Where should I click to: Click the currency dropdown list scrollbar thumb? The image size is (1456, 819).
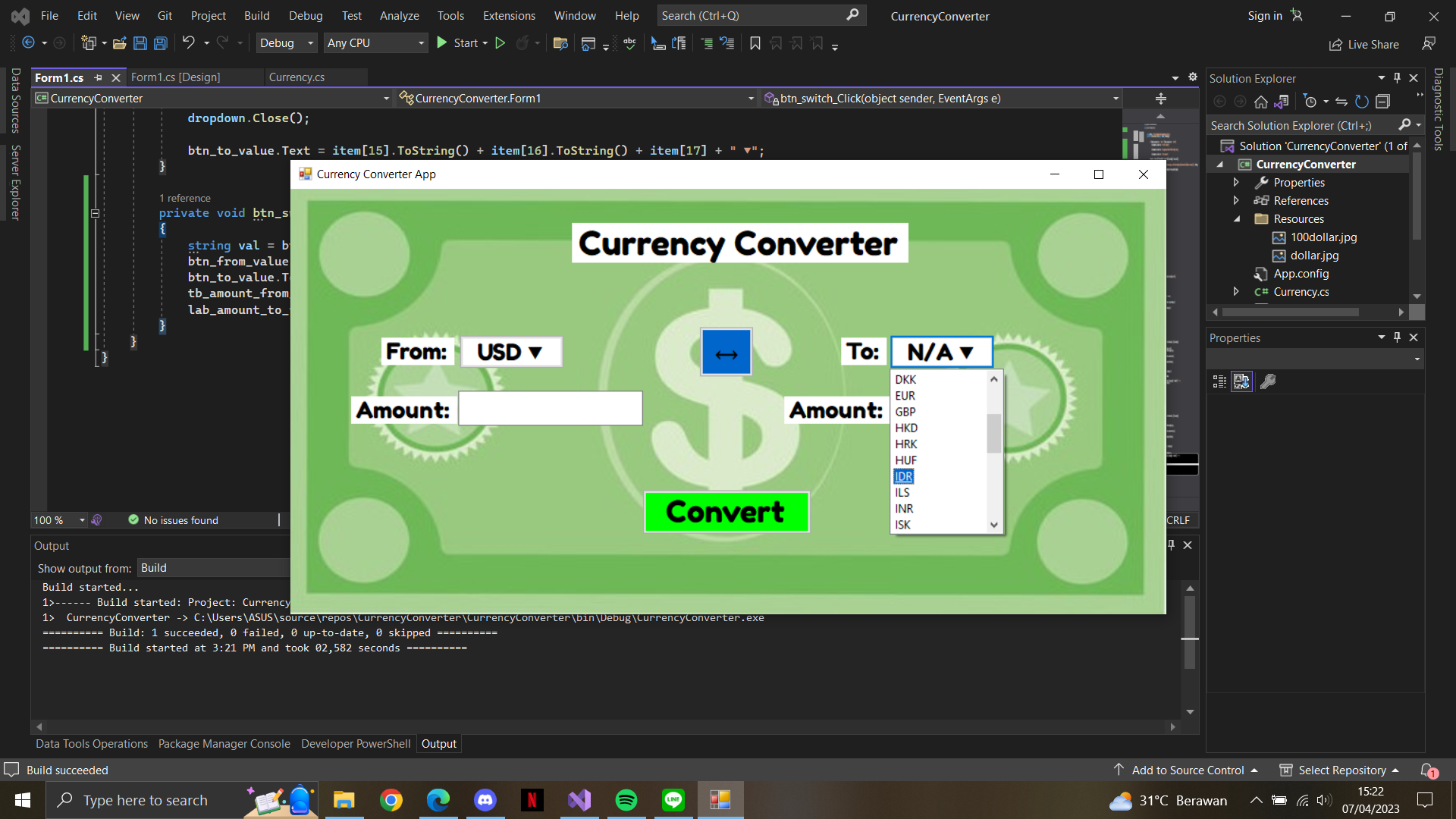[993, 432]
